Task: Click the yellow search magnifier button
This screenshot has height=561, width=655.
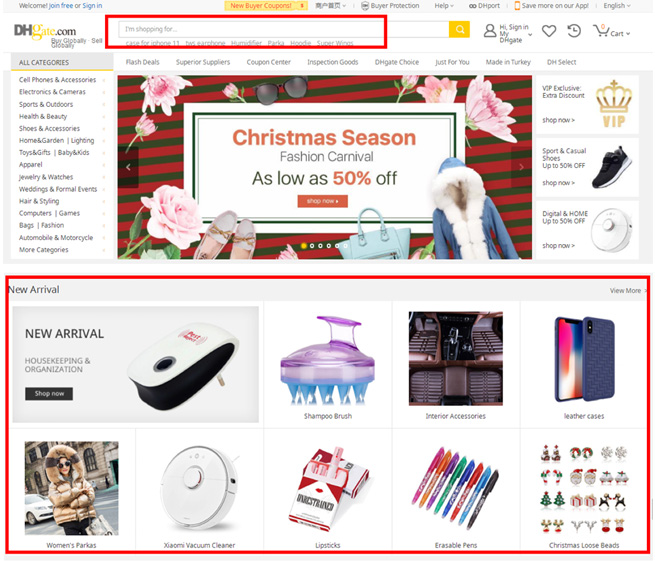Action: point(459,29)
